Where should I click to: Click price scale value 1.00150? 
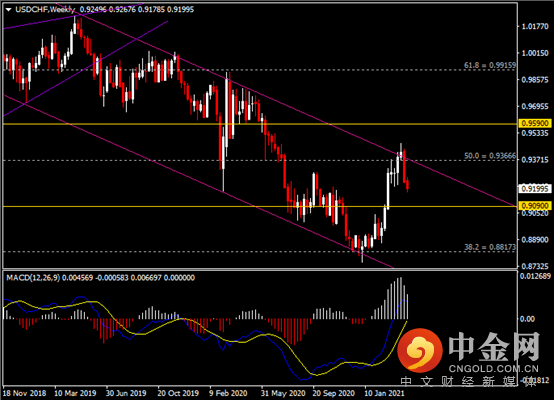coord(535,53)
